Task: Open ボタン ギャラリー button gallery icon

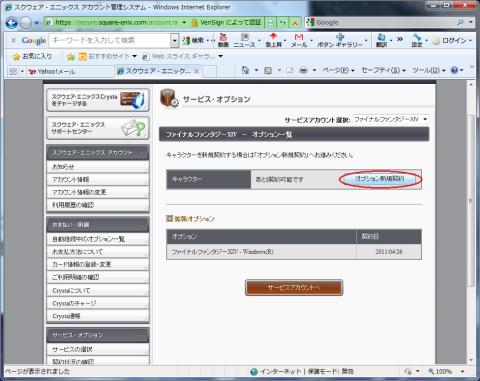Action: coord(340,40)
